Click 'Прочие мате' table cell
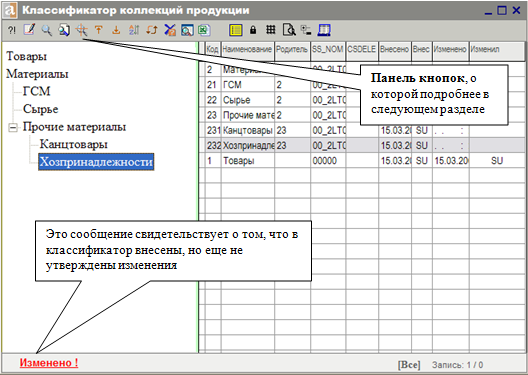This screenshot has height=375, width=528. pyautogui.click(x=248, y=115)
